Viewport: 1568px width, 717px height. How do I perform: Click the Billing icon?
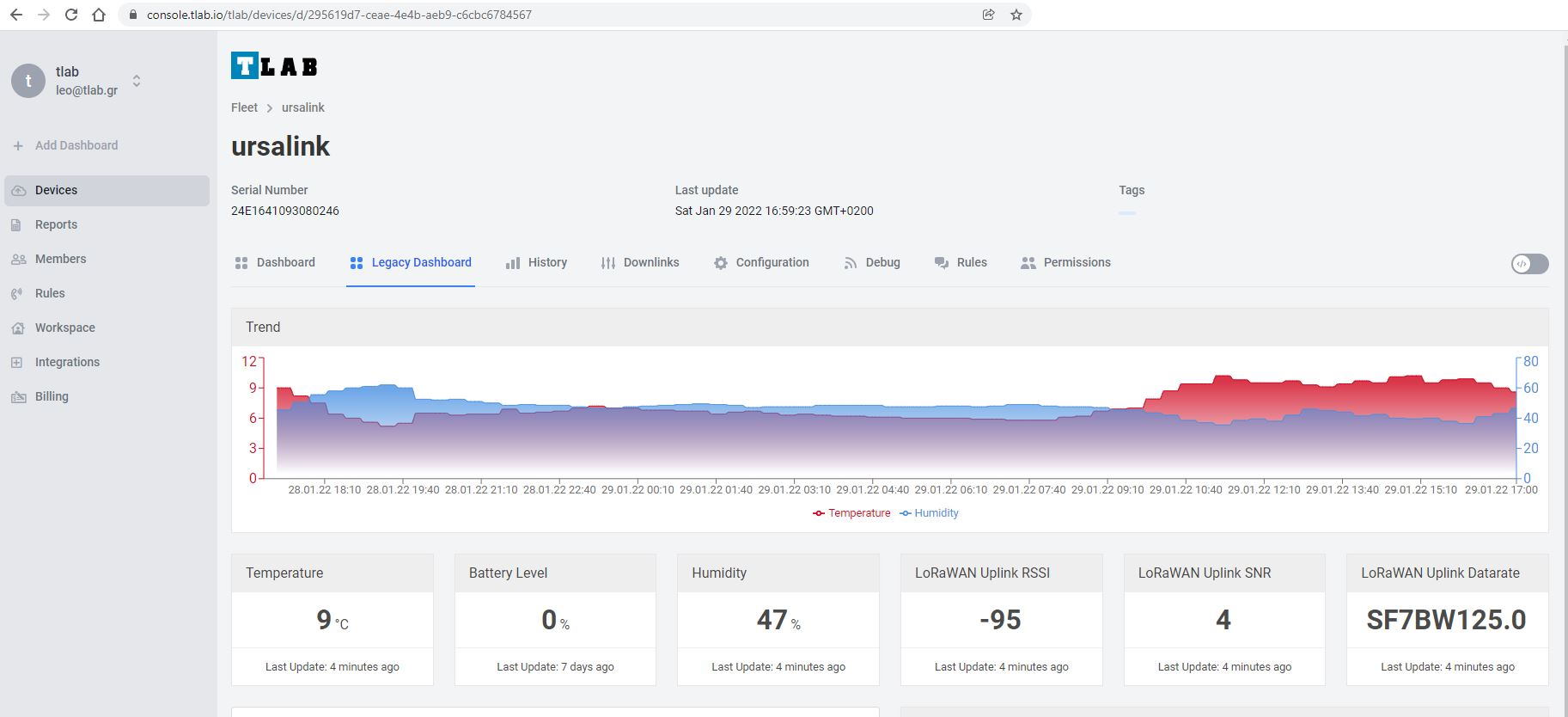[x=18, y=396]
